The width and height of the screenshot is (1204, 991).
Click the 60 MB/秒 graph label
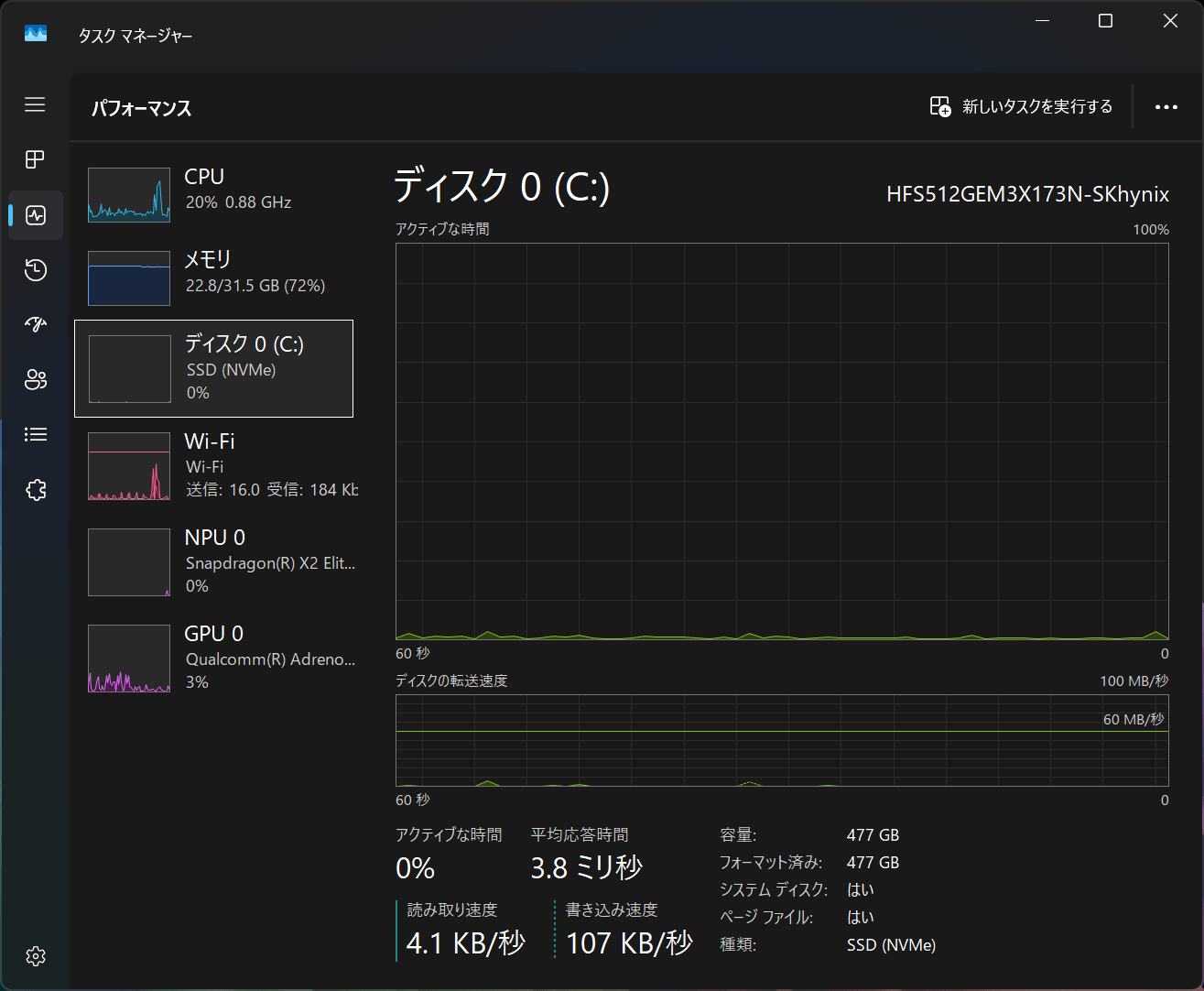1133,719
